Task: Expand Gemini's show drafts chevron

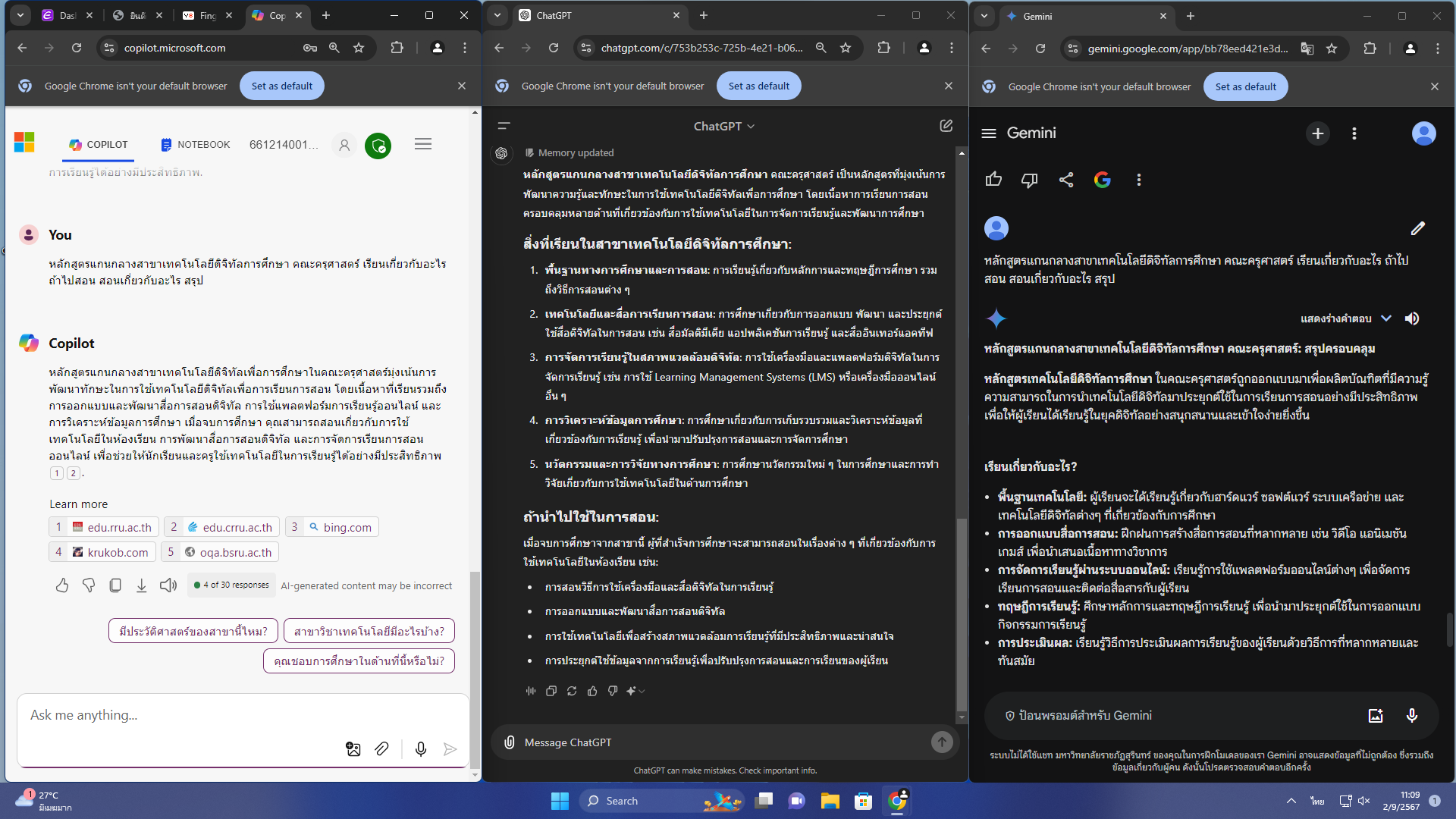Action: pos(1386,318)
